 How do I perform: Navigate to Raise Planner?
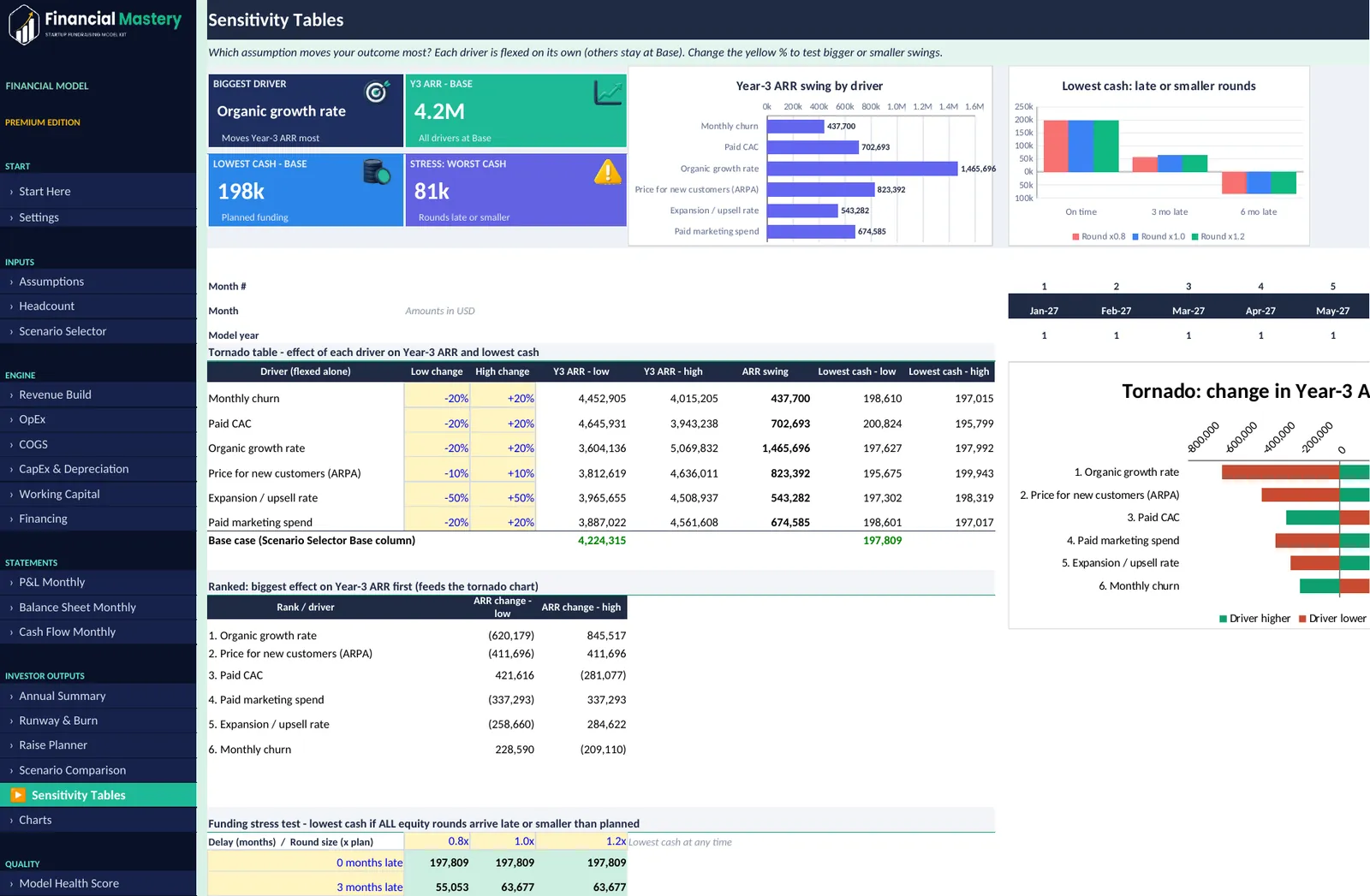click(x=98, y=745)
